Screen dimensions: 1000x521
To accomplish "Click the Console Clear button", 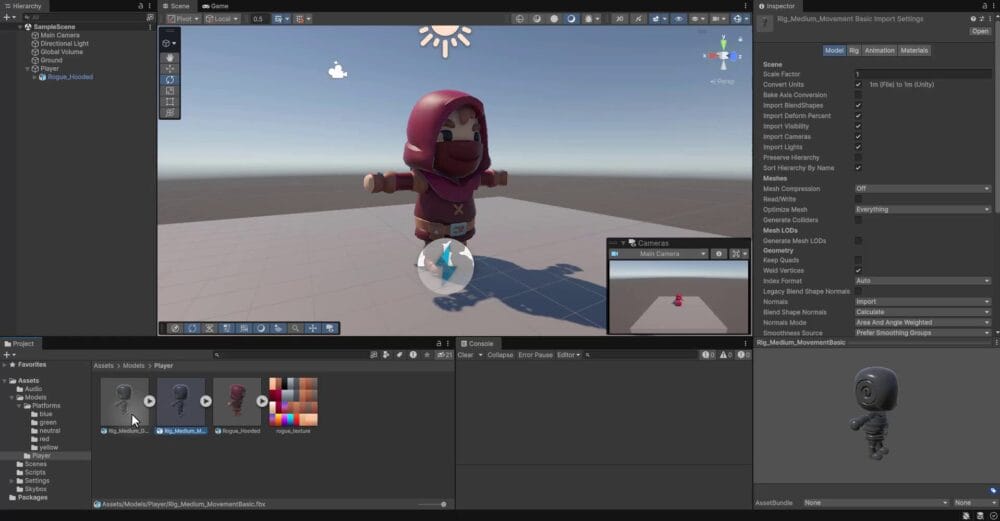I will 466,355.
